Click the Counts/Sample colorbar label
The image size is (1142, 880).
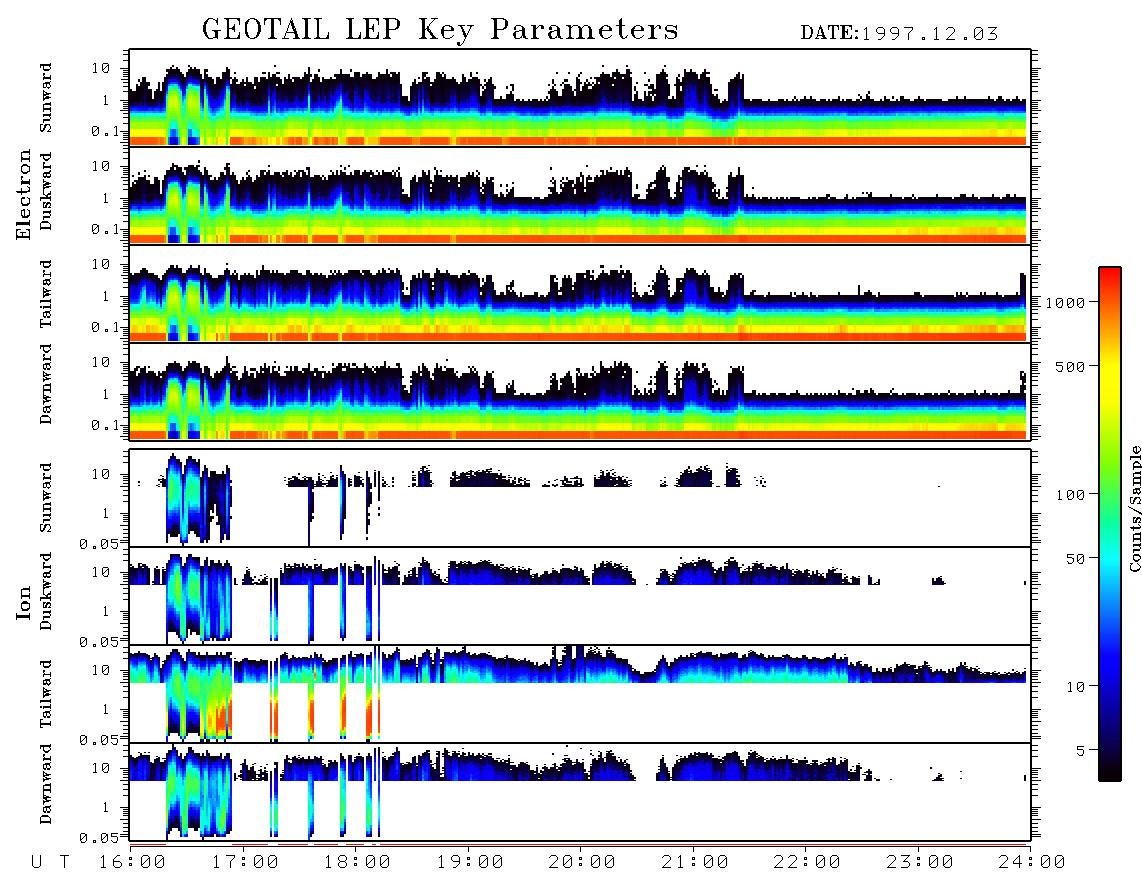tap(1134, 508)
